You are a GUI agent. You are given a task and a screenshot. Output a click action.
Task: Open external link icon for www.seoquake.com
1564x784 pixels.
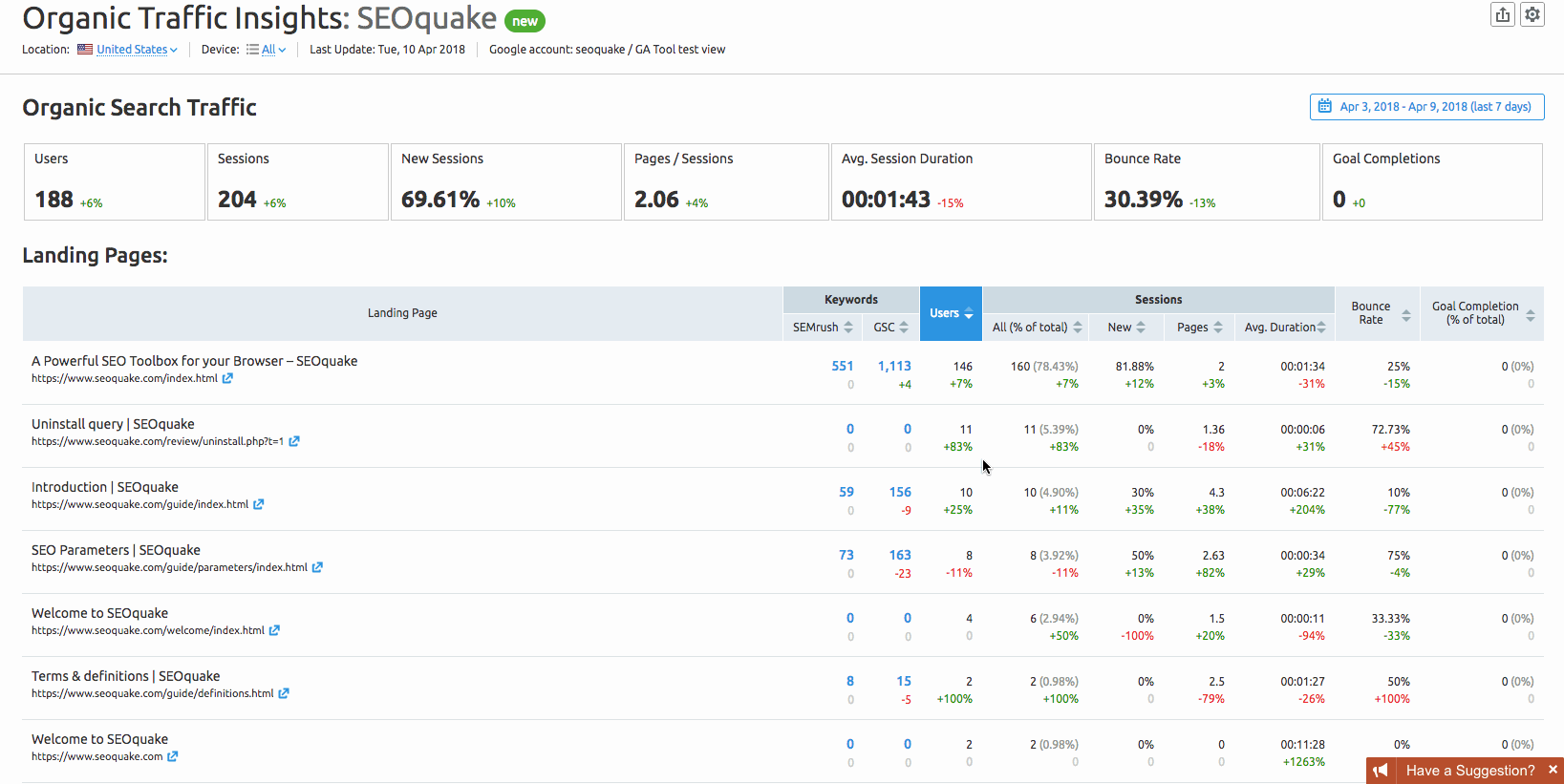click(173, 756)
